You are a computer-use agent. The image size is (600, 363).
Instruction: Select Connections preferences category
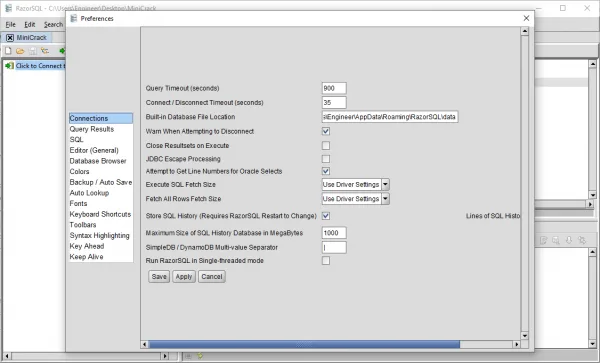click(101, 118)
